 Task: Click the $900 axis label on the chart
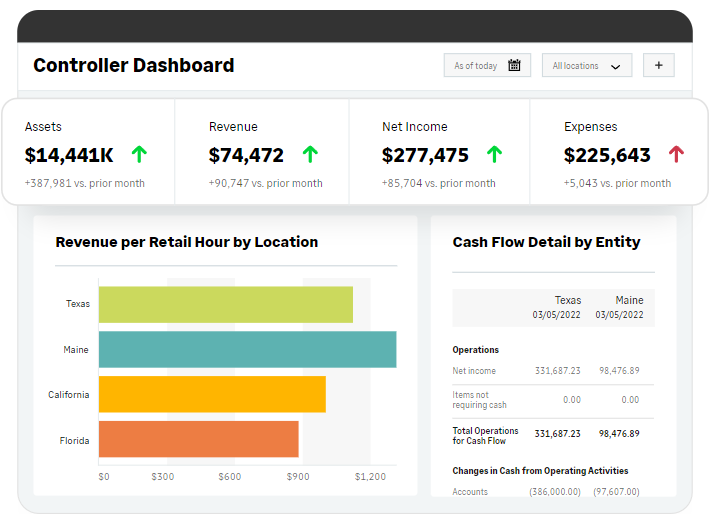click(x=298, y=477)
